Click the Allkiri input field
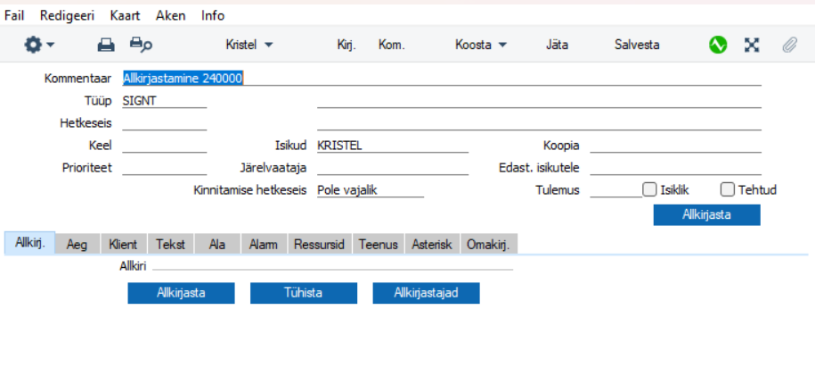Image resolution: width=815 pixels, height=368 pixels. click(333, 266)
